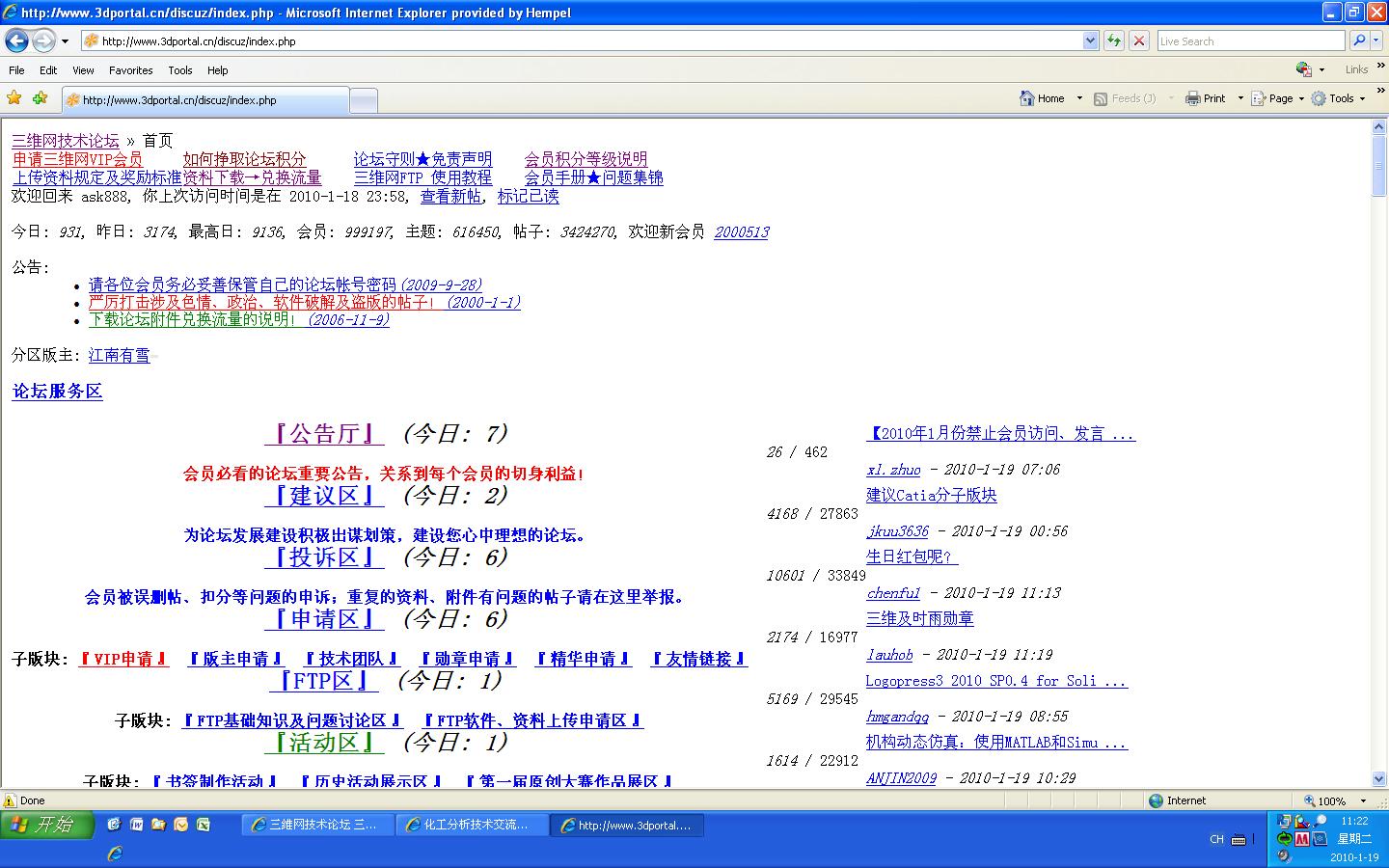
Task: Open the 『投诉区』 forum link
Action: point(325,557)
